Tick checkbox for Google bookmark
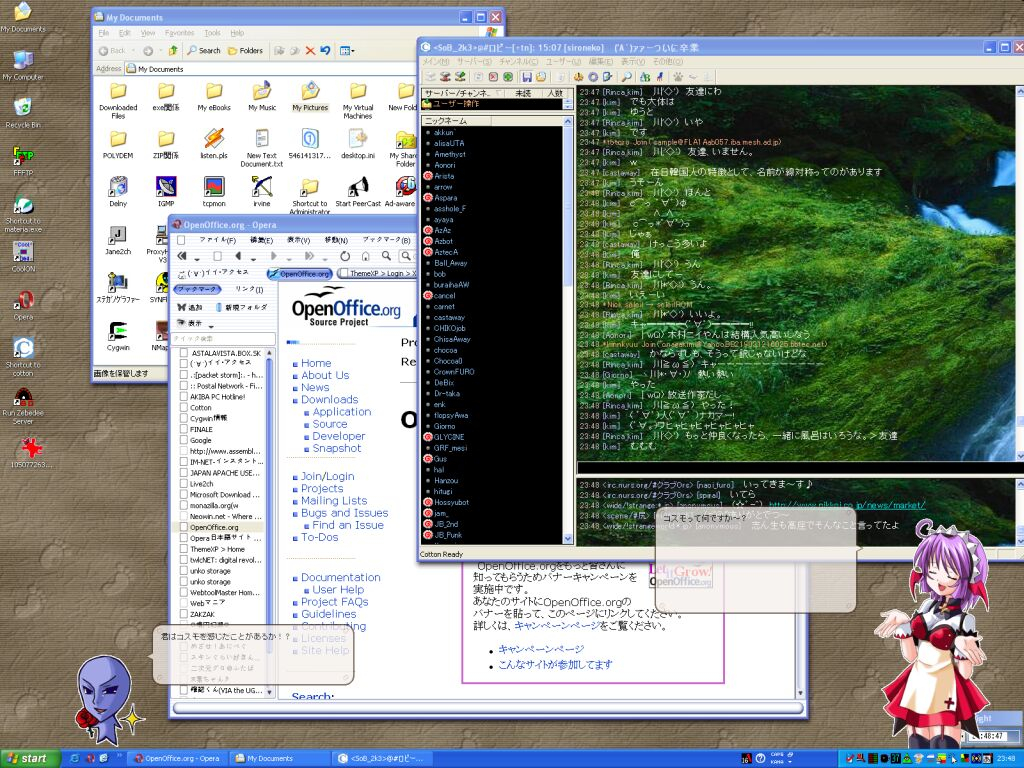 coord(184,440)
